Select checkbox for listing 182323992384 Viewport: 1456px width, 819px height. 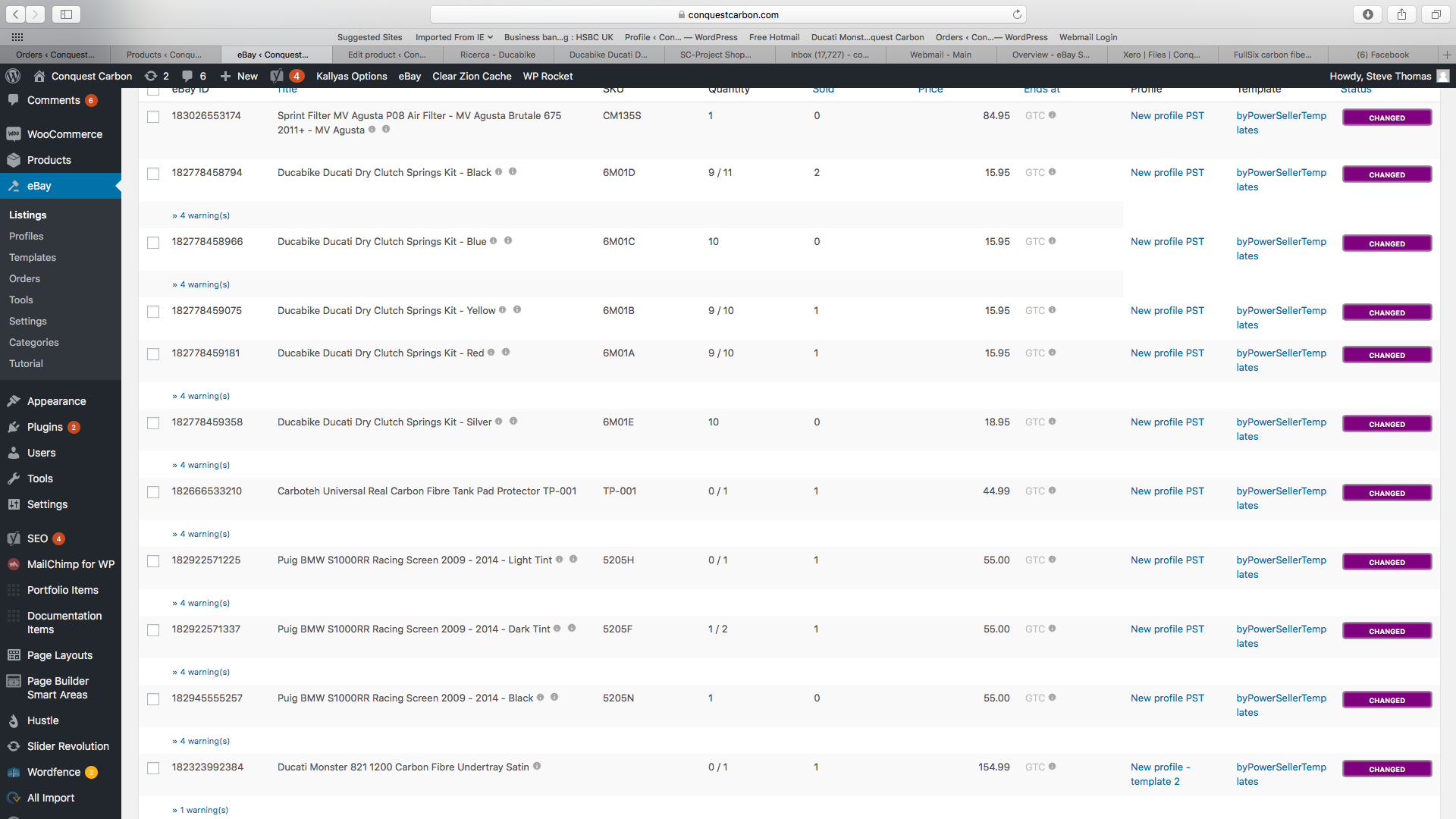[153, 768]
